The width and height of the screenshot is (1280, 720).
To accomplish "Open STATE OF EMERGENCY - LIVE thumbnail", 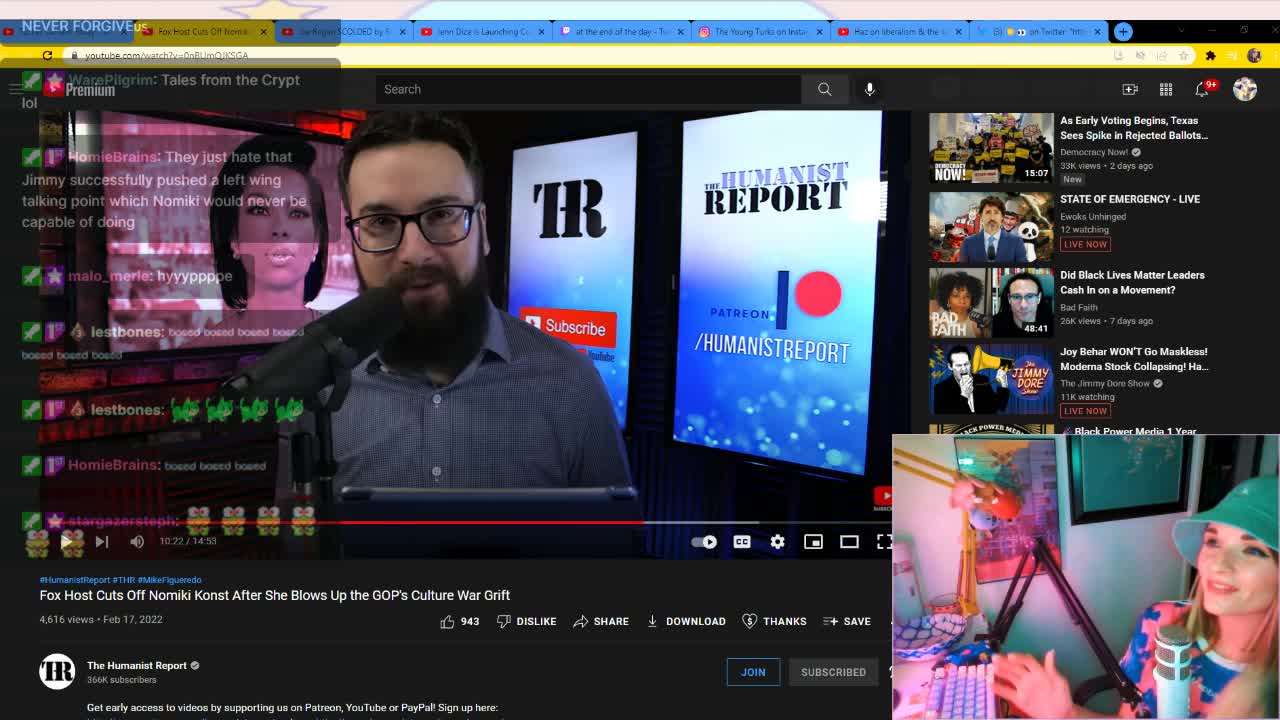I will pos(991,225).
